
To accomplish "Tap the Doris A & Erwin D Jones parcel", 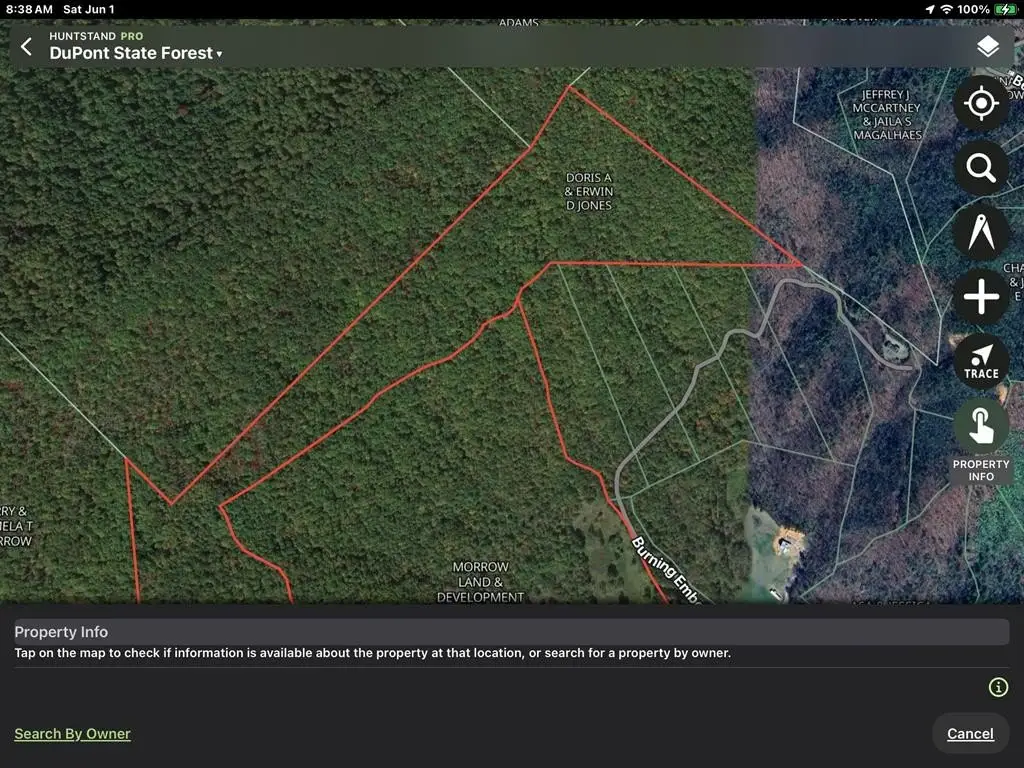I will (x=588, y=192).
